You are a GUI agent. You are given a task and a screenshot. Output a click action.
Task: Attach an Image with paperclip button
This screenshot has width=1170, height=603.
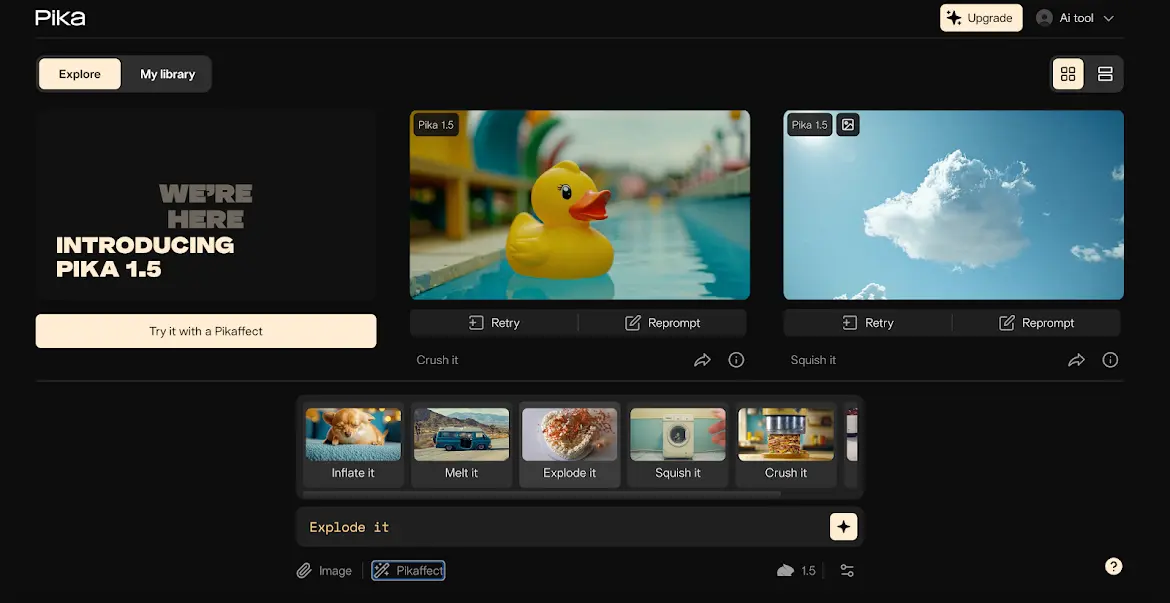pyautogui.click(x=324, y=571)
